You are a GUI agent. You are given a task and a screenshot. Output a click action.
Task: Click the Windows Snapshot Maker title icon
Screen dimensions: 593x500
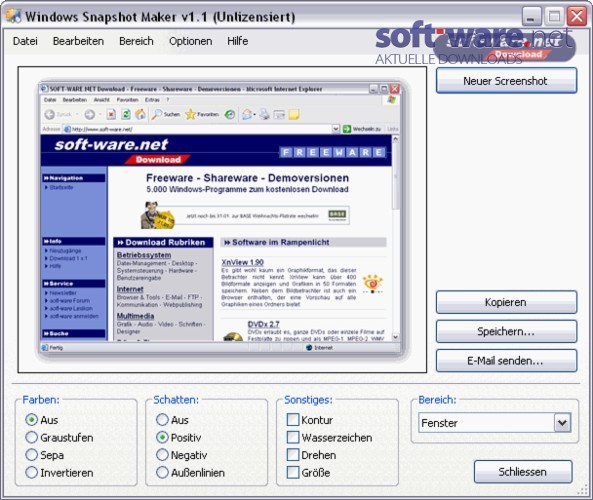tap(14, 16)
